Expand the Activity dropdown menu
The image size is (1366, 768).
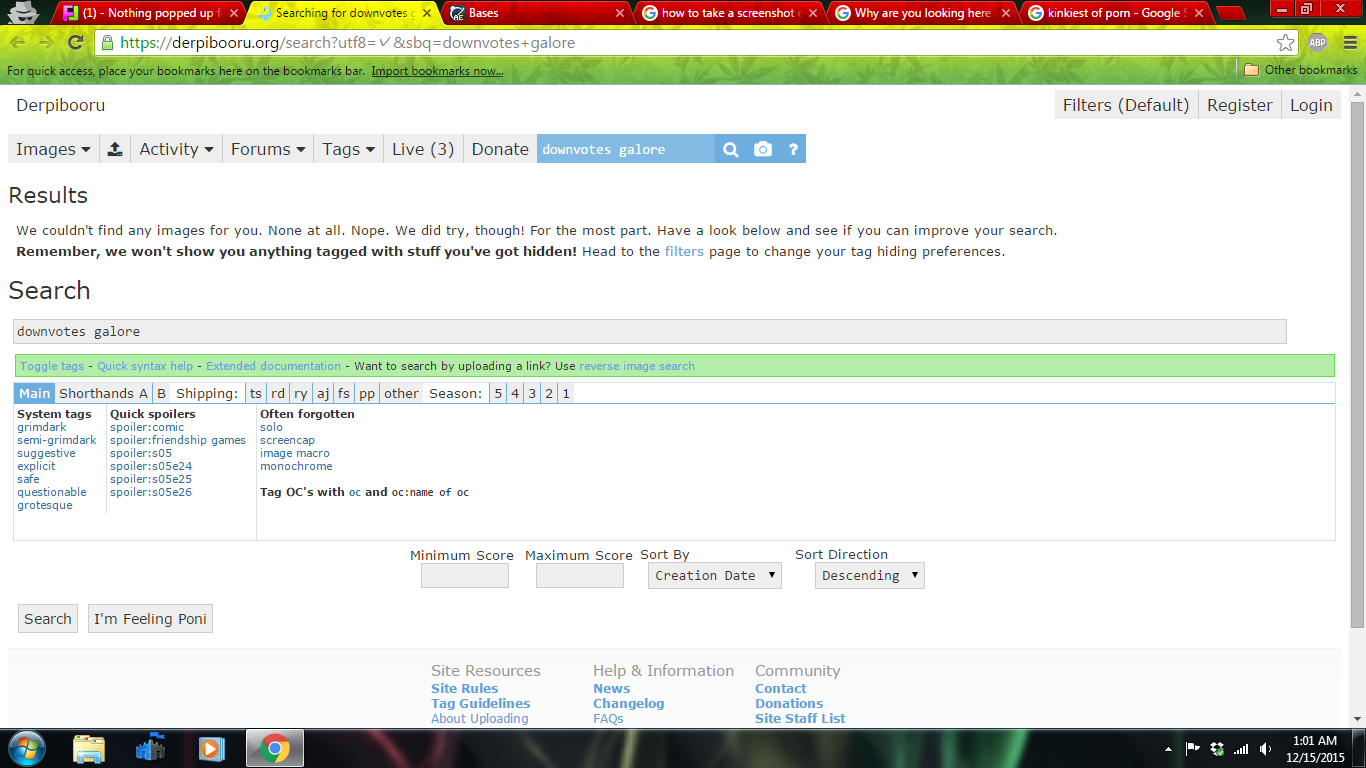coord(176,149)
